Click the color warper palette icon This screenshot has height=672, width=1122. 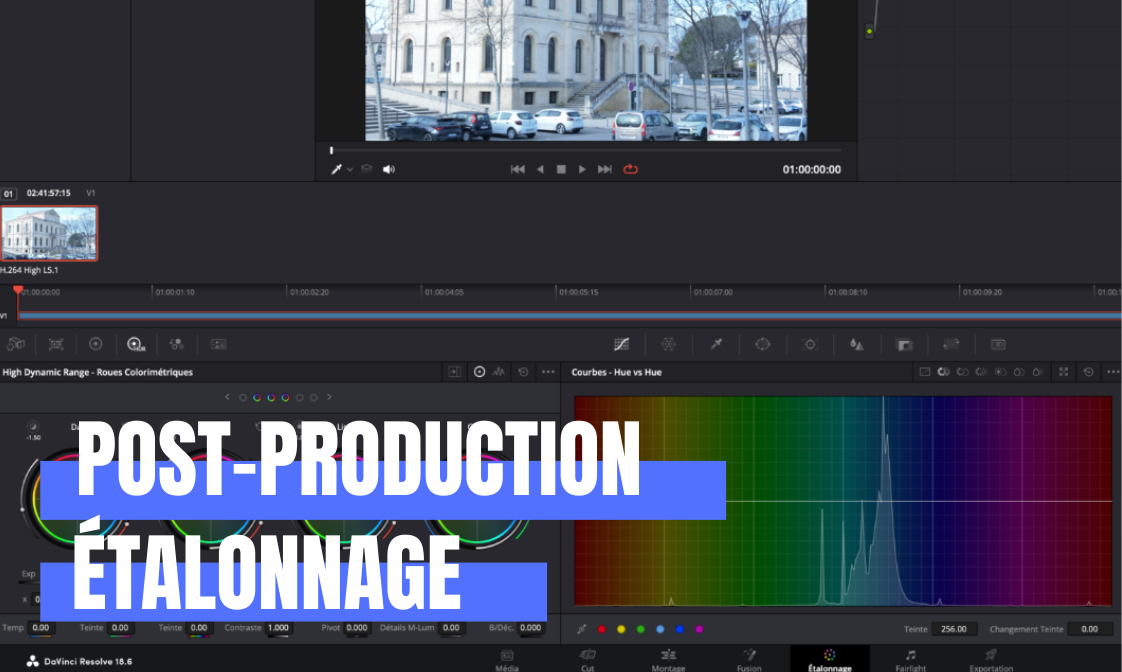tap(669, 344)
